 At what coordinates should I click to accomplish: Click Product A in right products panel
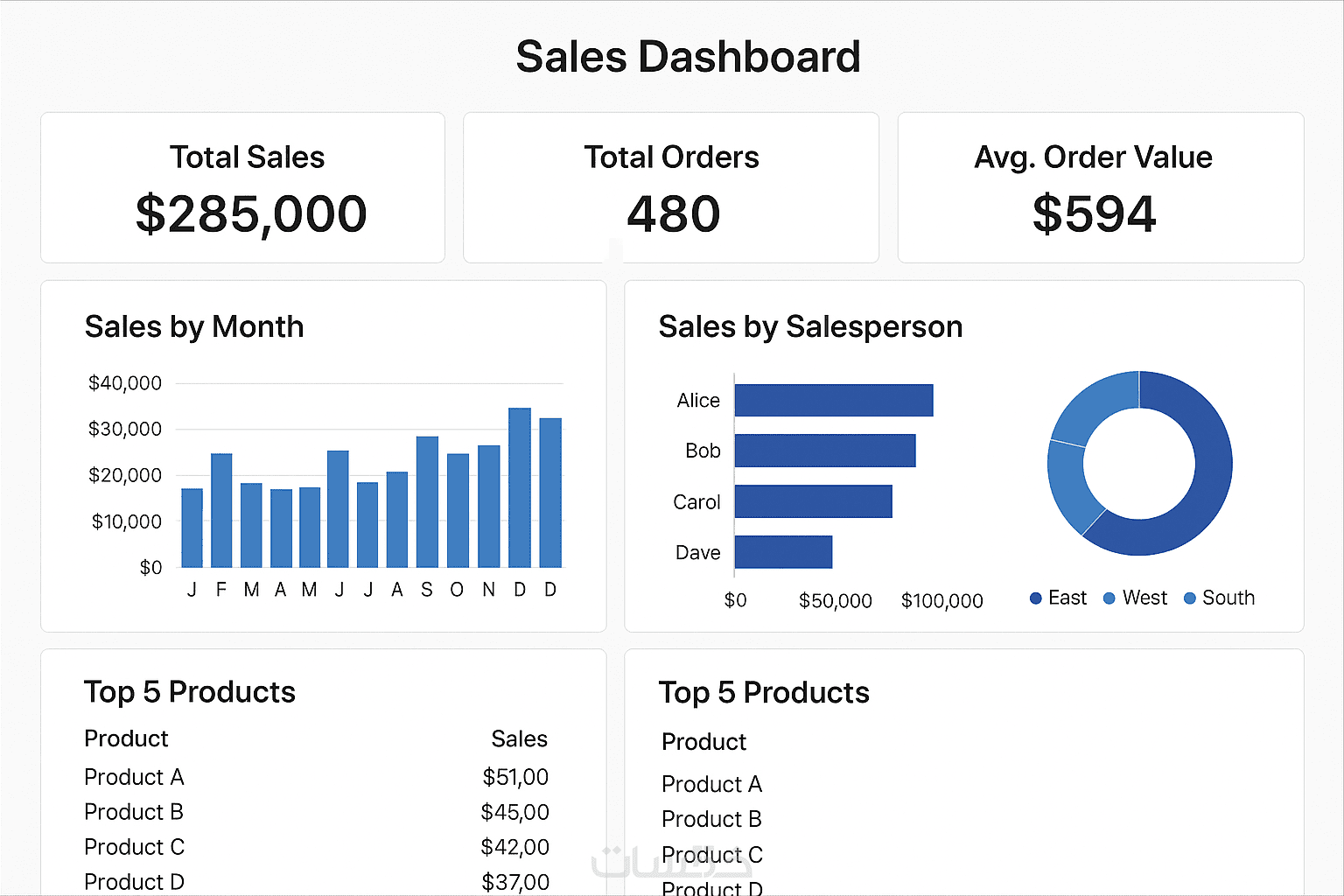[711, 784]
